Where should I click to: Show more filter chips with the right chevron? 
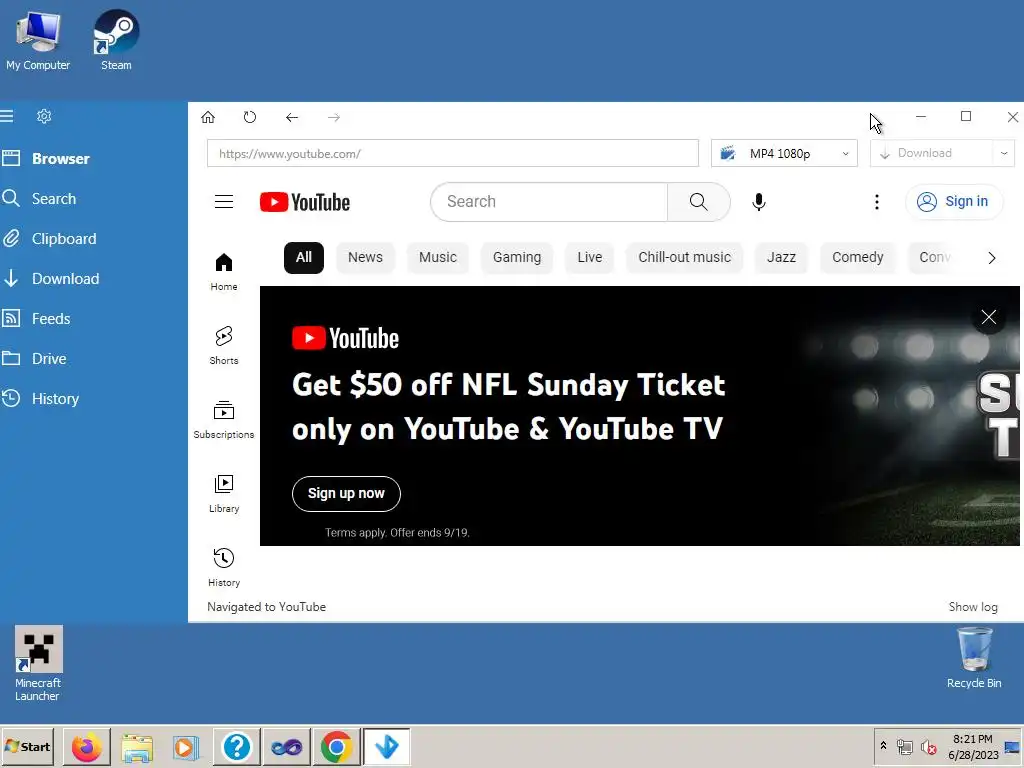point(991,258)
